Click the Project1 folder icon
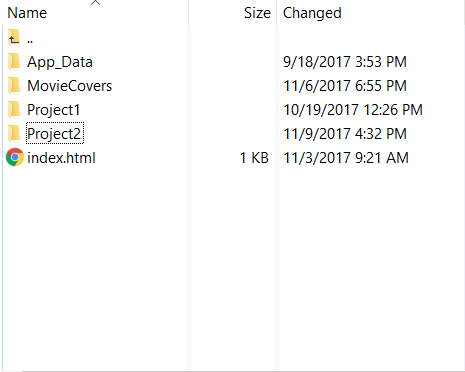Viewport: 465px width, 372px height. 14,110
